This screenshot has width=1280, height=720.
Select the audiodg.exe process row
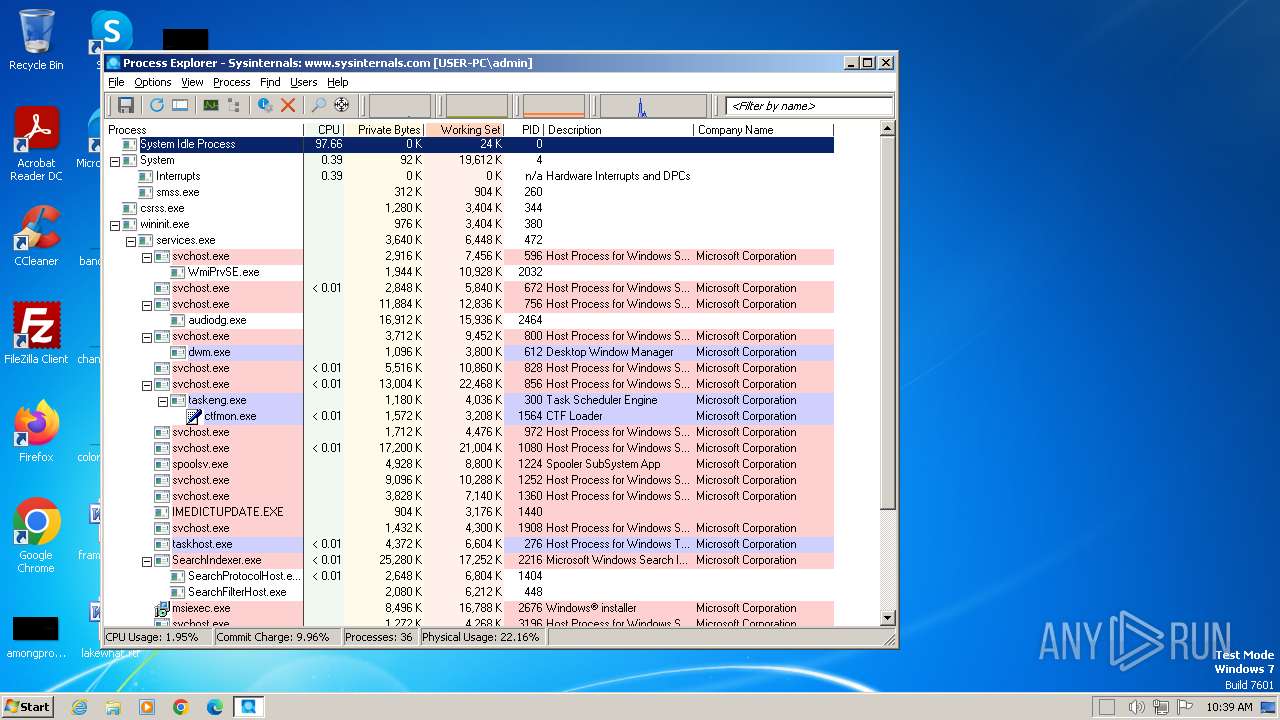tap(469, 320)
